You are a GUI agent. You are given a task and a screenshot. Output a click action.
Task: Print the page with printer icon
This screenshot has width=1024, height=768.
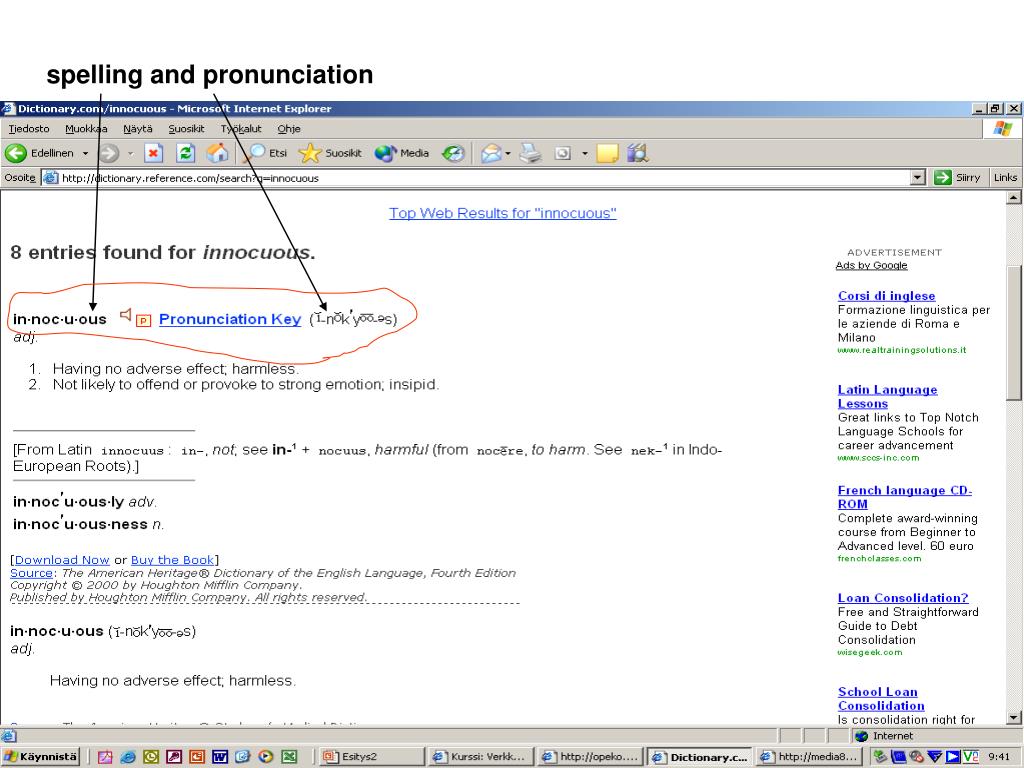(x=530, y=153)
